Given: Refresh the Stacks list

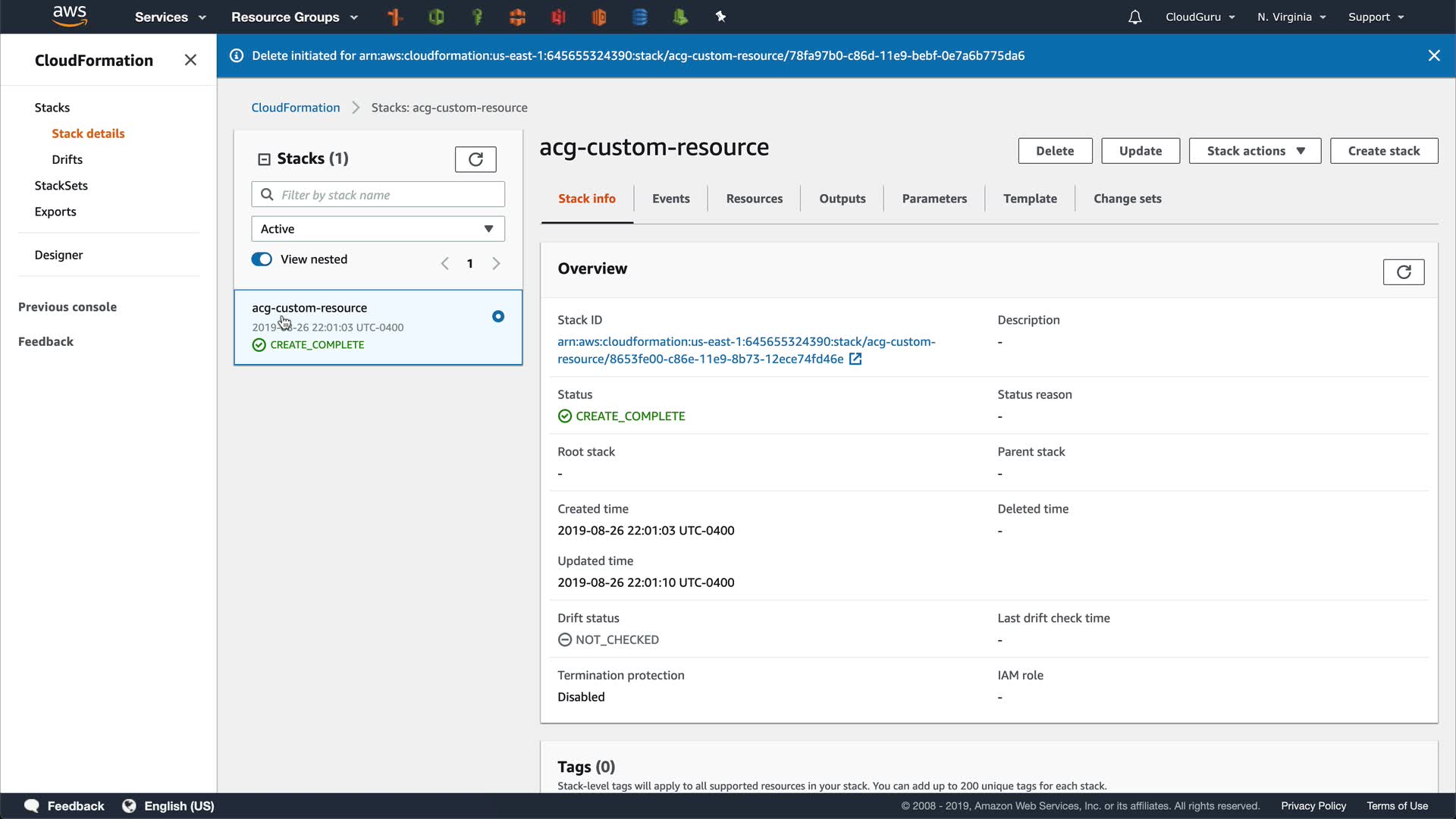Looking at the screenshot, I should (475, 159).
